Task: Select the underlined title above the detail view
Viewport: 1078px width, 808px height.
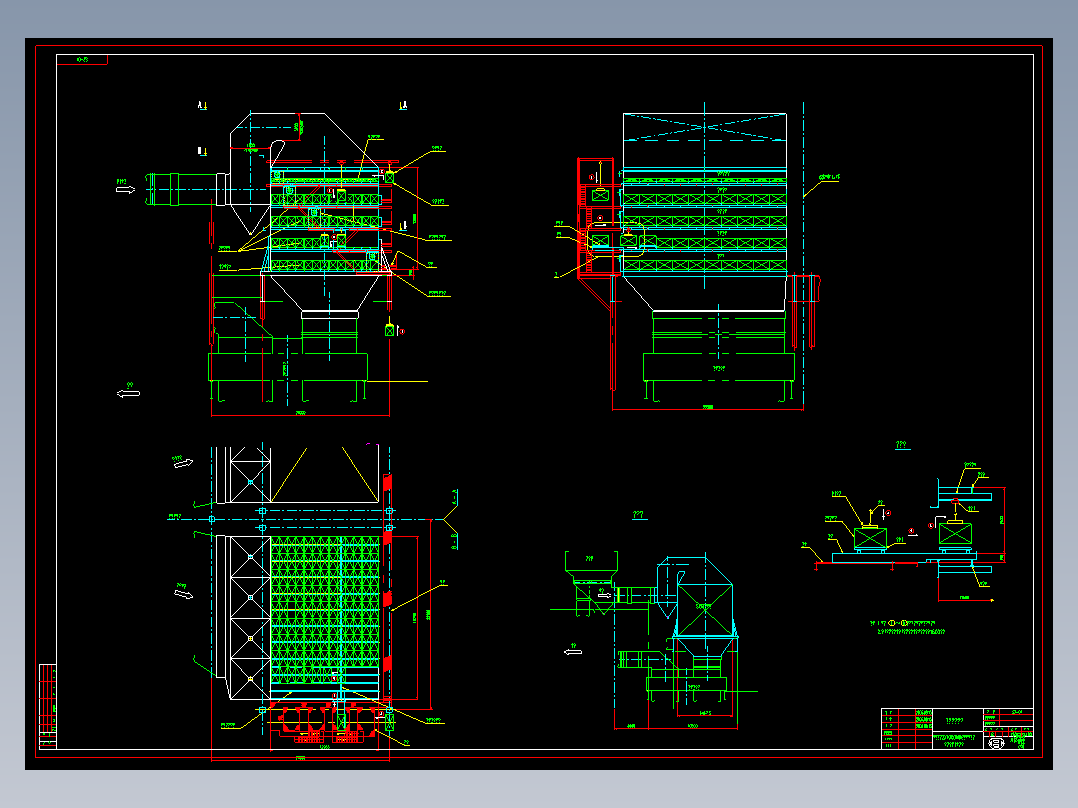Action: click(x=901, y=446)
